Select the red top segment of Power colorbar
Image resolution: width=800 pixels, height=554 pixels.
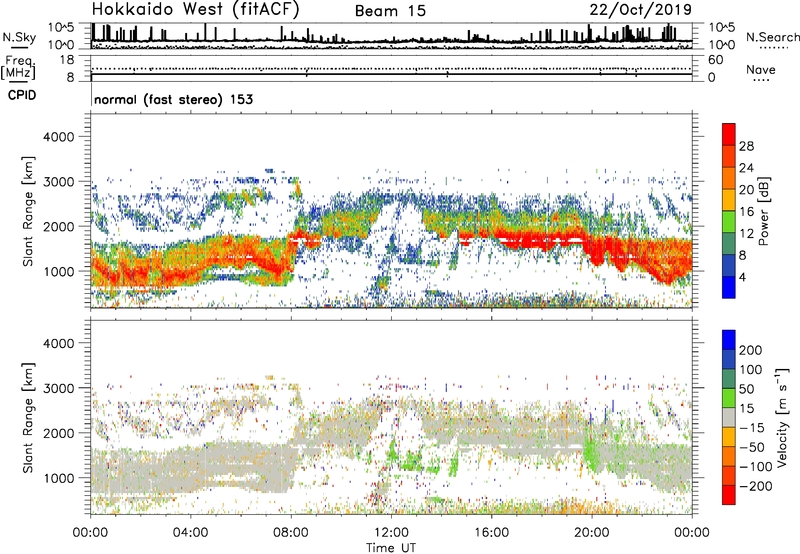[729, 134]
